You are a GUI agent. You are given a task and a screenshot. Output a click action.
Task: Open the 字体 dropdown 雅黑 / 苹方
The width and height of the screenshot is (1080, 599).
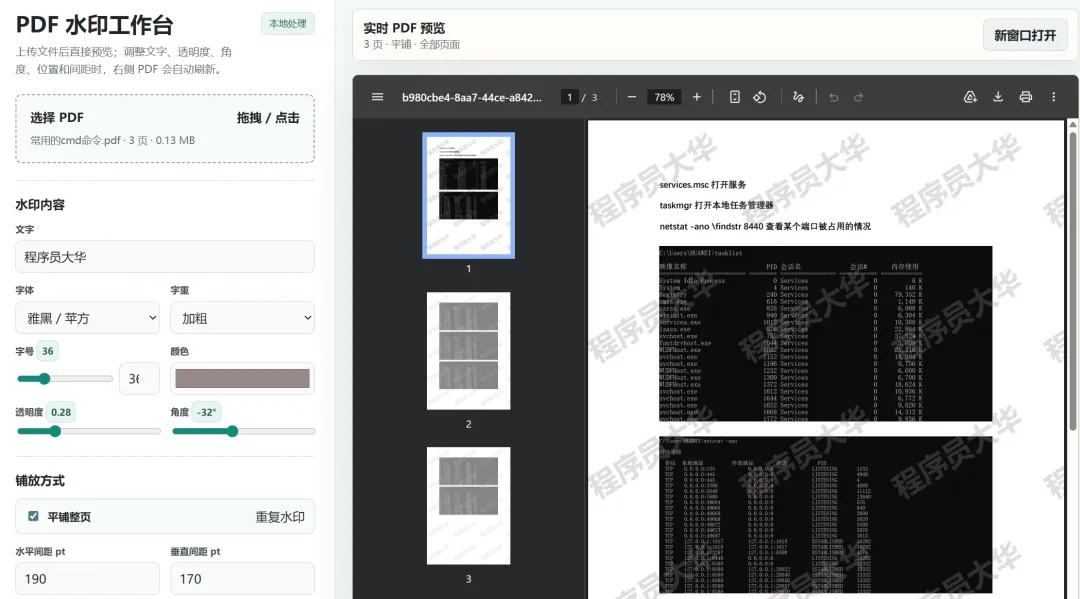coord(87,318)
